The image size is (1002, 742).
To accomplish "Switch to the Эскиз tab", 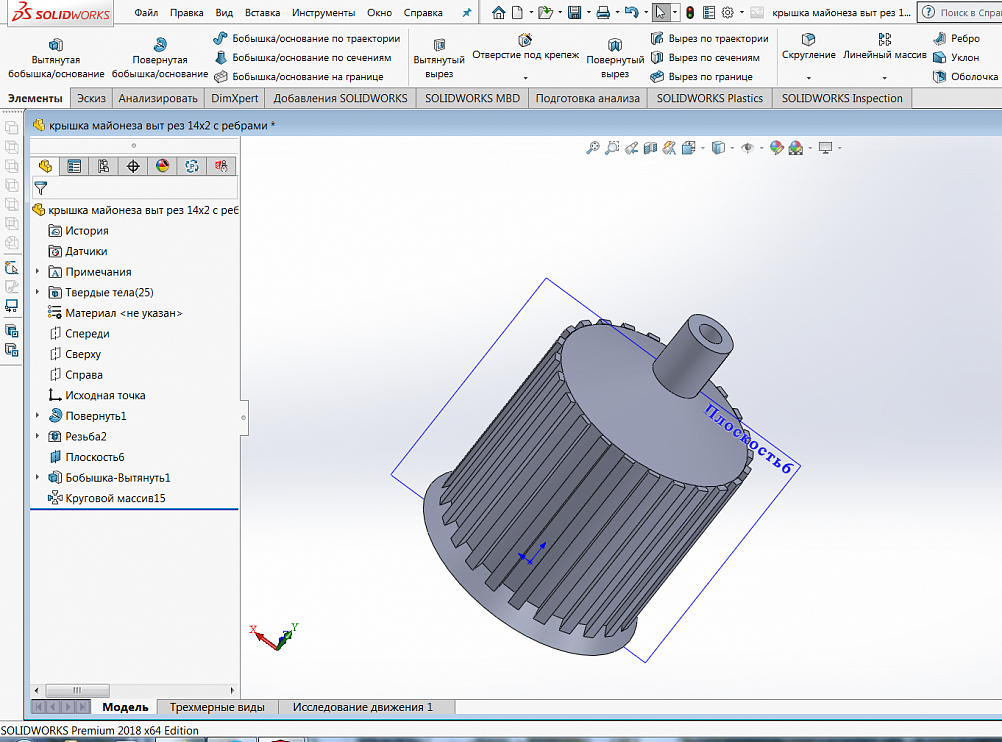I will 91,98.
